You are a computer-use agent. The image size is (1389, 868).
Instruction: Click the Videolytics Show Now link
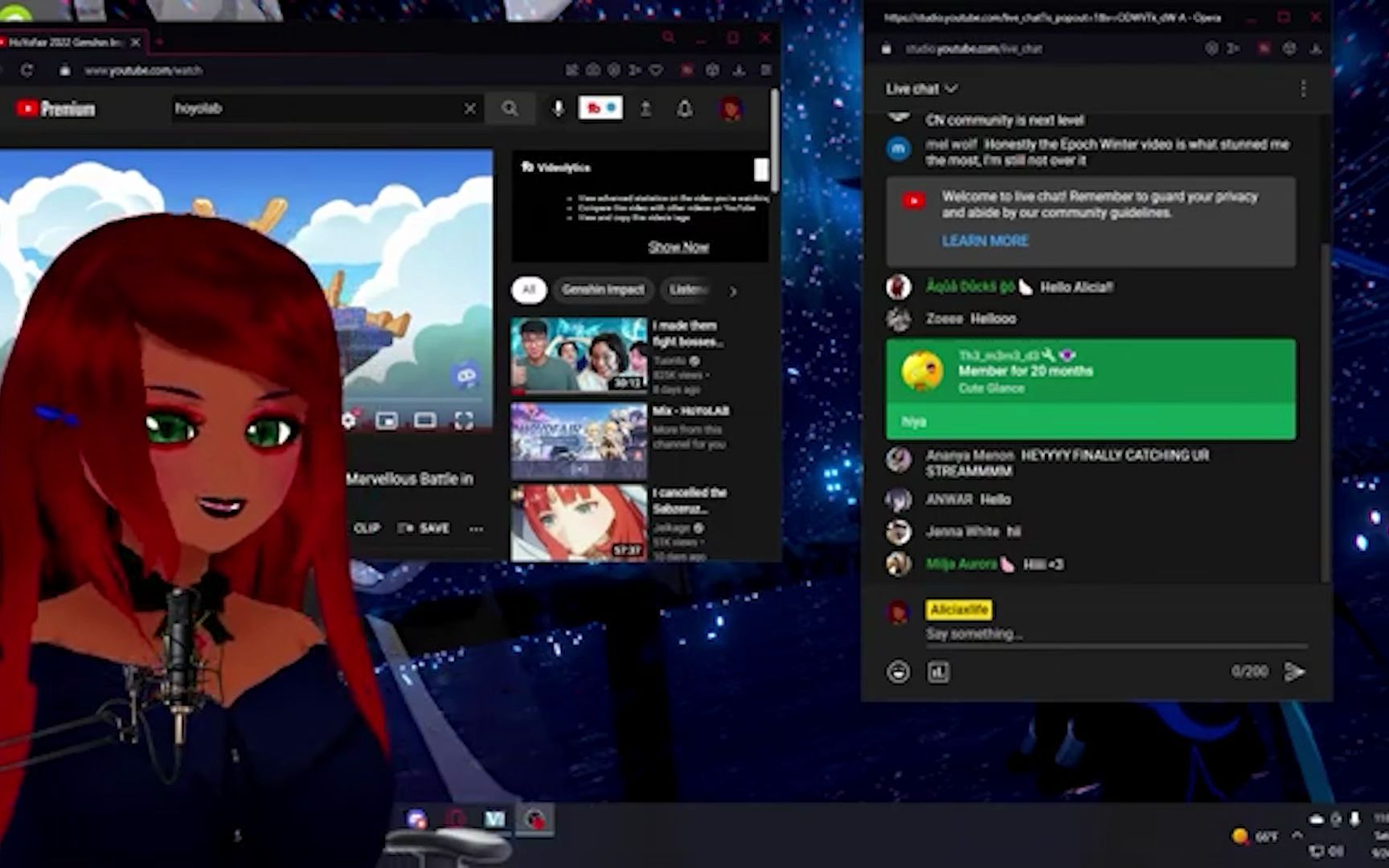tap(678, 247)
